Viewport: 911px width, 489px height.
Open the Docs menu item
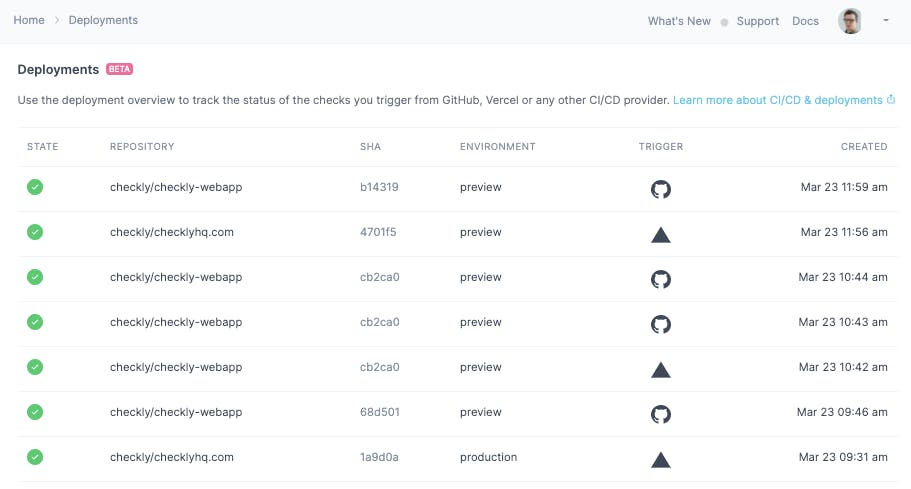pyautogui.click(x=805, y=21)
